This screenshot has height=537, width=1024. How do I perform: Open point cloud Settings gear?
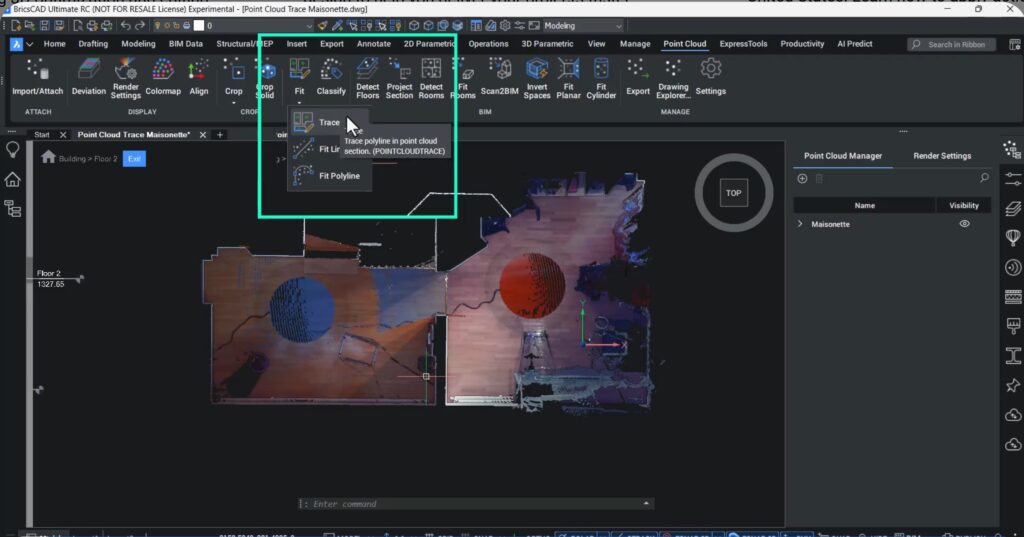click(711, 78)
